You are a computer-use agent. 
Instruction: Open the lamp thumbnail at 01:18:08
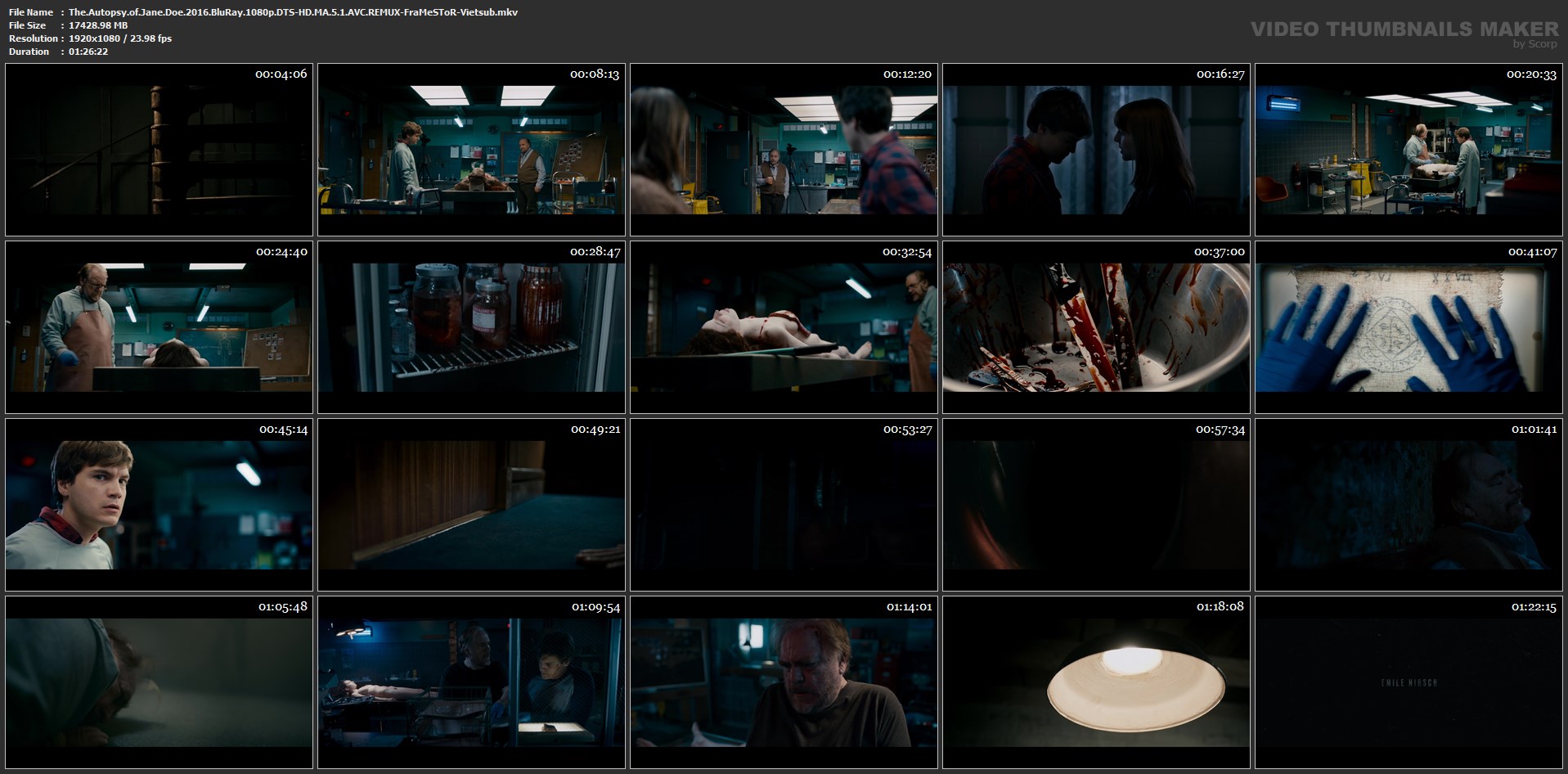[1096, 682]
